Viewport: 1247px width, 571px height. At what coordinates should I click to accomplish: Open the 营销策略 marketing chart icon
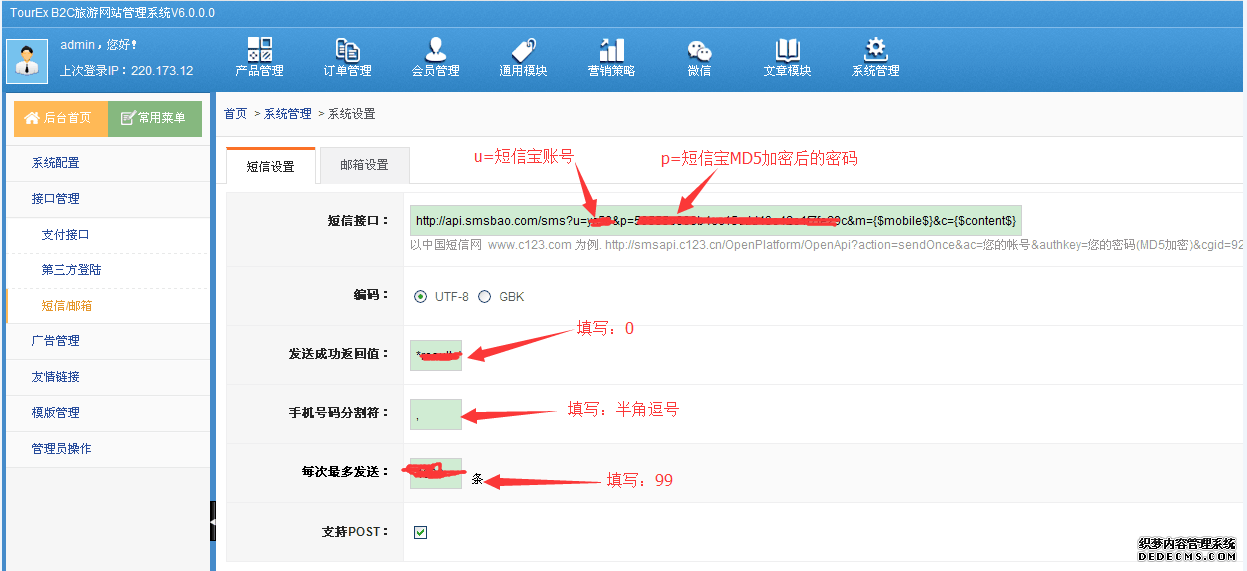point(611,50)
